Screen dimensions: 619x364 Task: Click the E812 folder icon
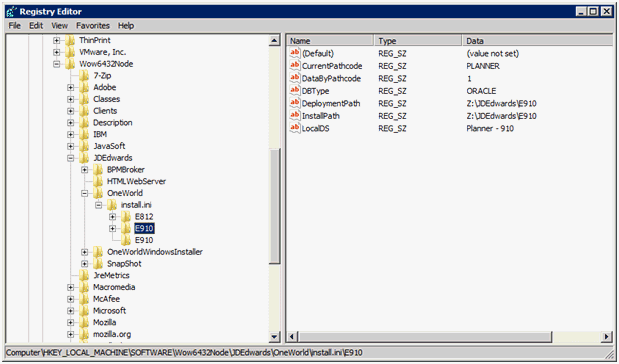point(126,217)
